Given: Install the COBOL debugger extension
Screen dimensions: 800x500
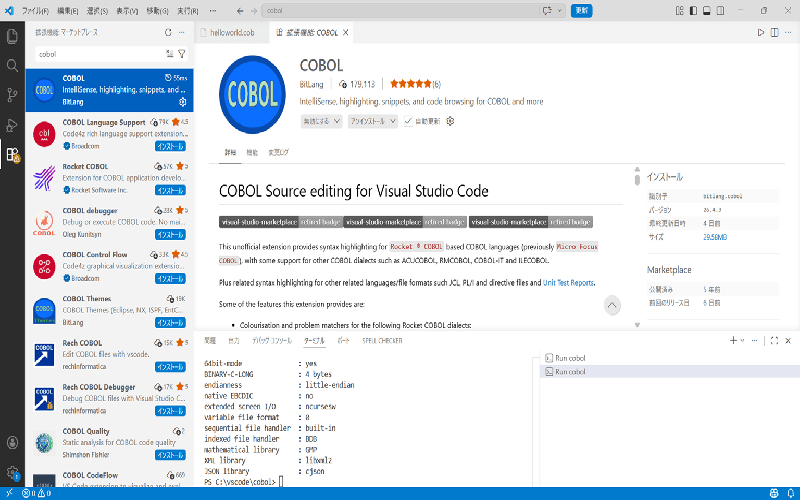Looking at the screenshot, I should (x=170, y=235).
